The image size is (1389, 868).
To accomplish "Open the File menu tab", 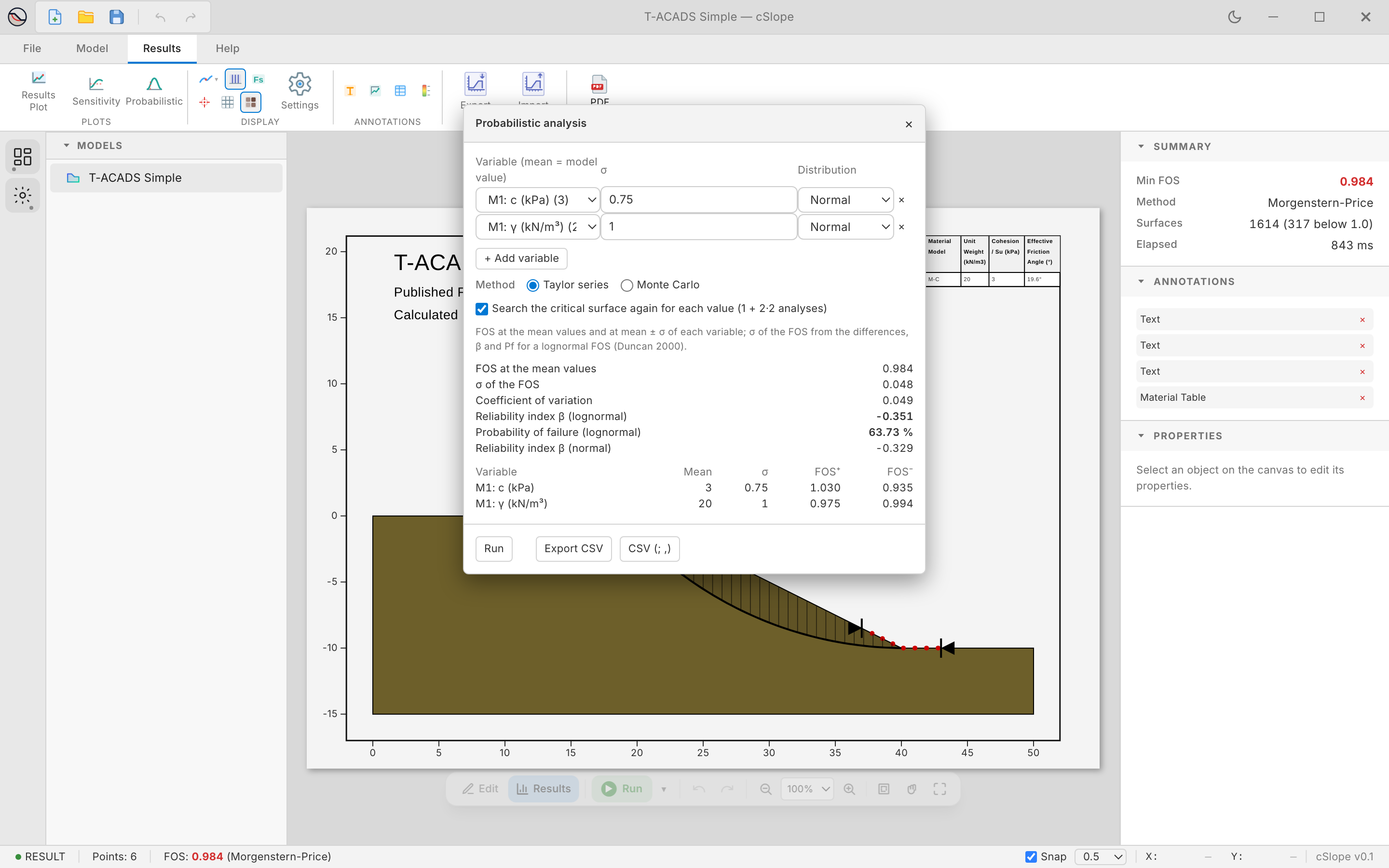I will click(32, 48).
